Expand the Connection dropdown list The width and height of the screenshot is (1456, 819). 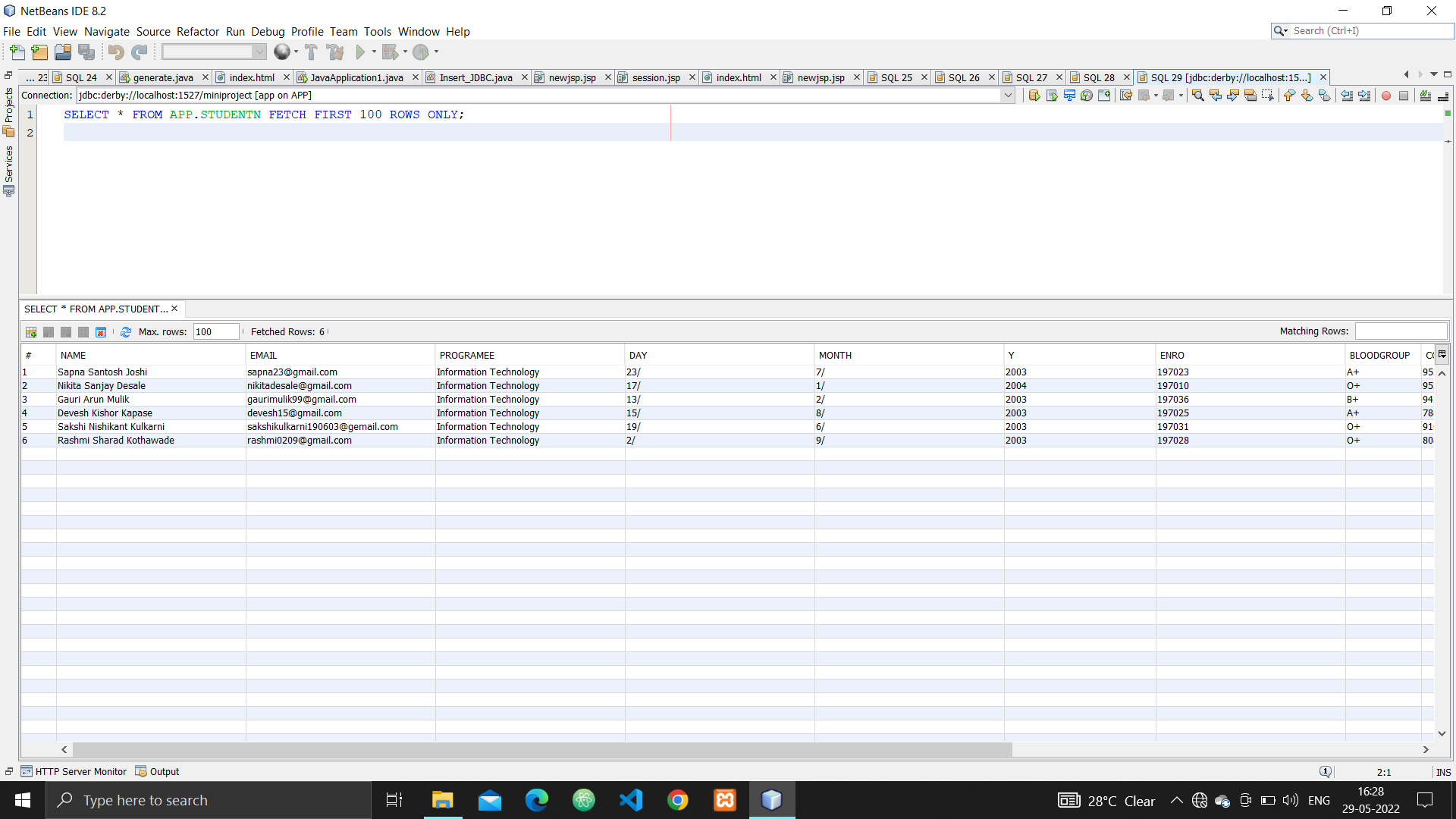click(1008, 96)
